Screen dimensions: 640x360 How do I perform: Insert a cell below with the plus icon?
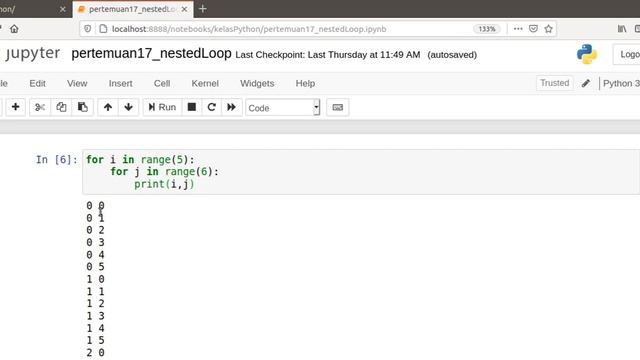tap(16, 107)
